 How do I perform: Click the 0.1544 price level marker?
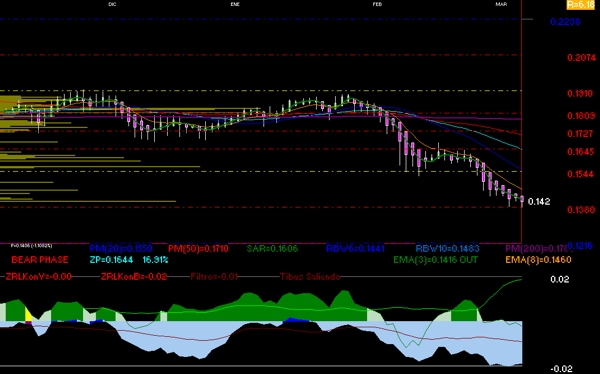[580, 174]
